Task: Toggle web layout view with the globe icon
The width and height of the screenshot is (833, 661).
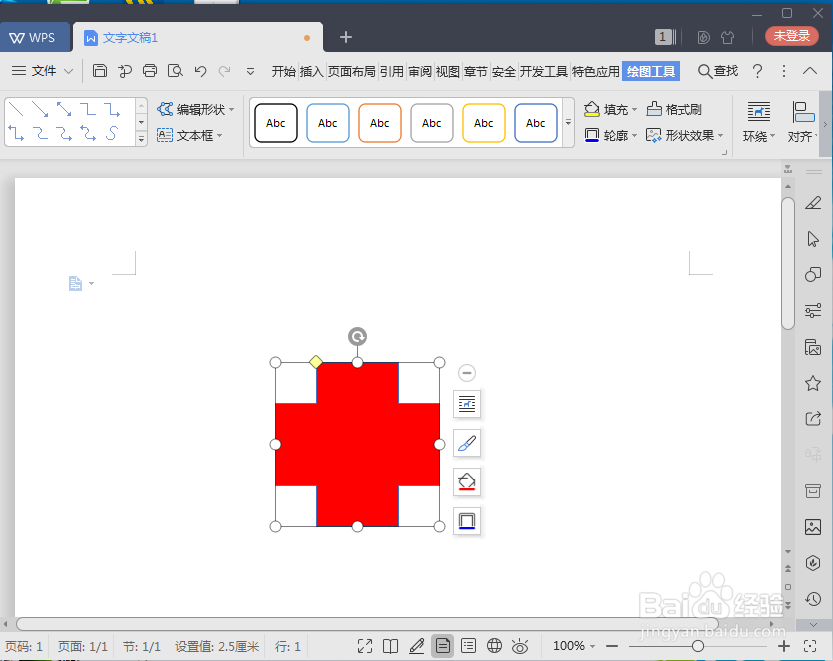Action: pyautogui.click(x=494, y=646)
